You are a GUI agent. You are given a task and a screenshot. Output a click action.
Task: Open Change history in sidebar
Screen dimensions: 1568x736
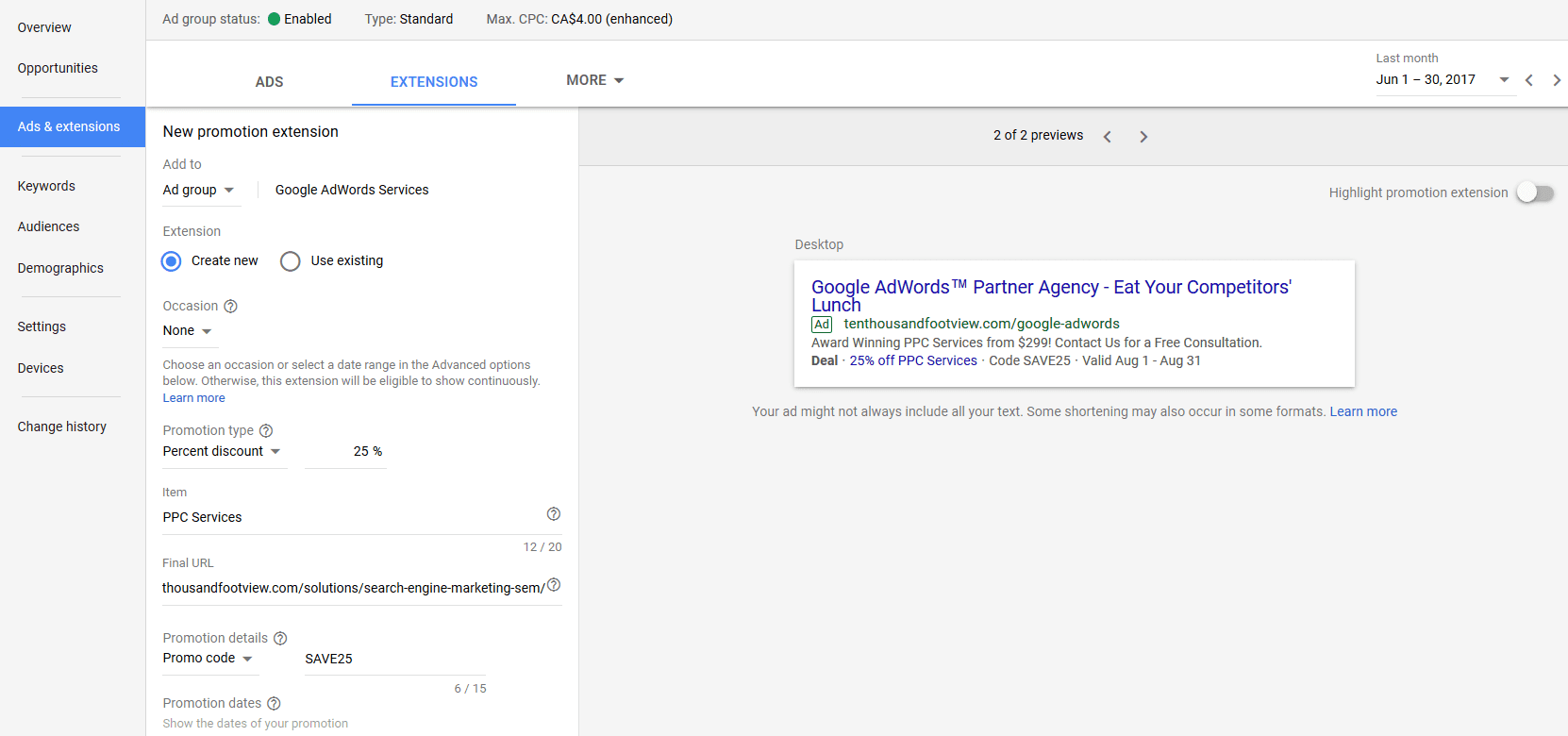click(61, 427)
